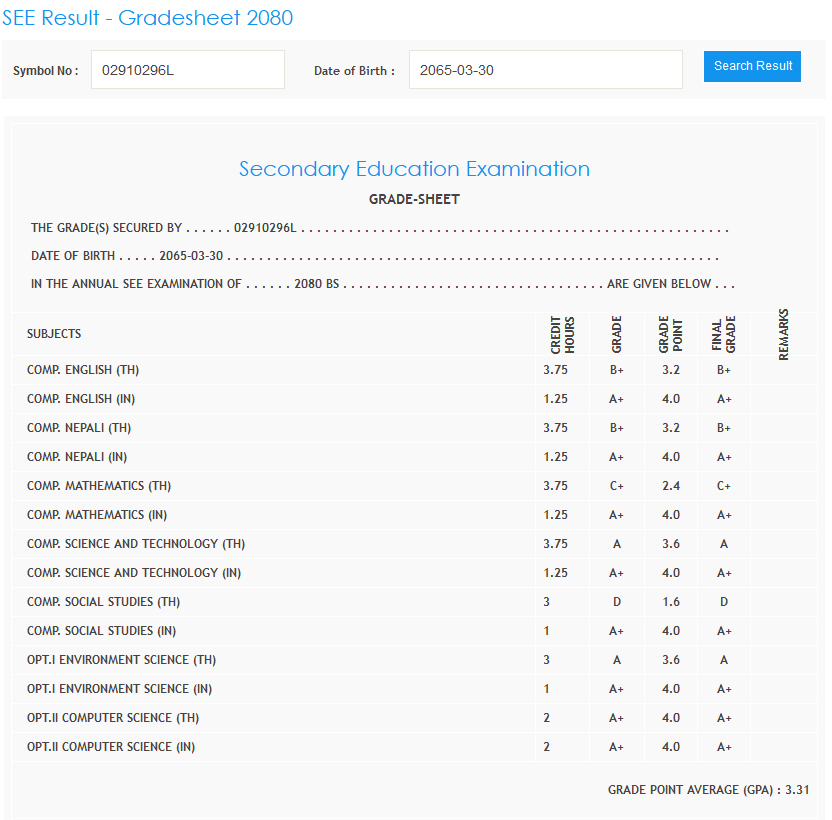Select the CREDIT HOURS column header
This screenshot has height=820, width=832.
563,336
